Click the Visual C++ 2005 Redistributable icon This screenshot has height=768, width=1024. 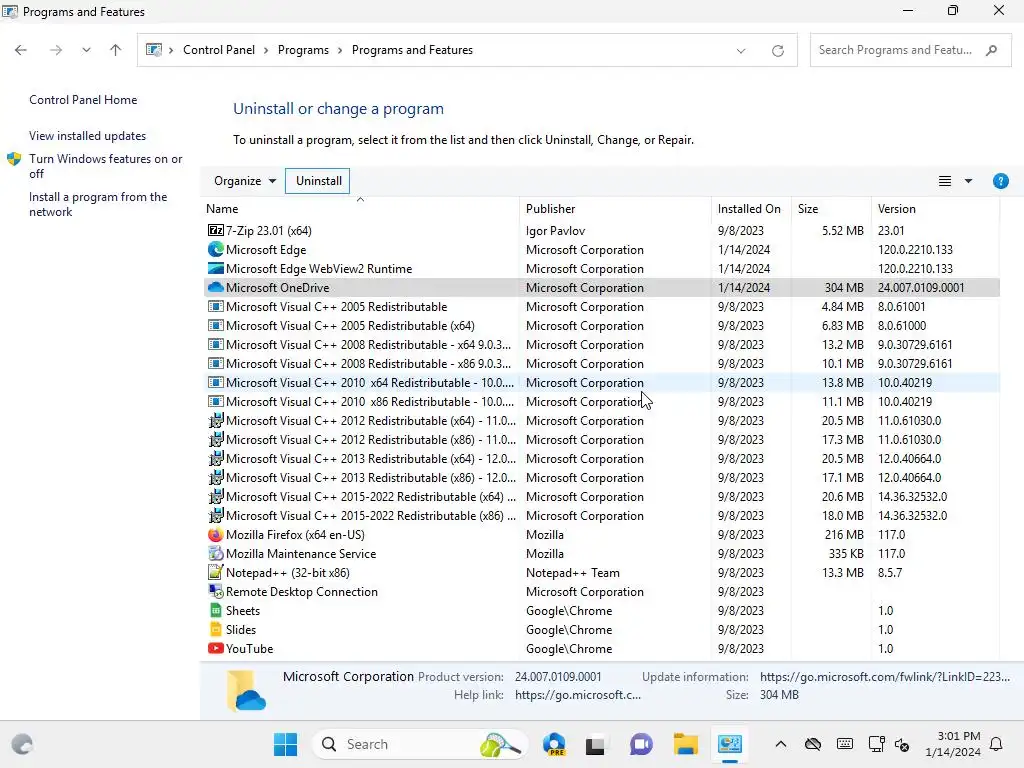tap(216, 306)
